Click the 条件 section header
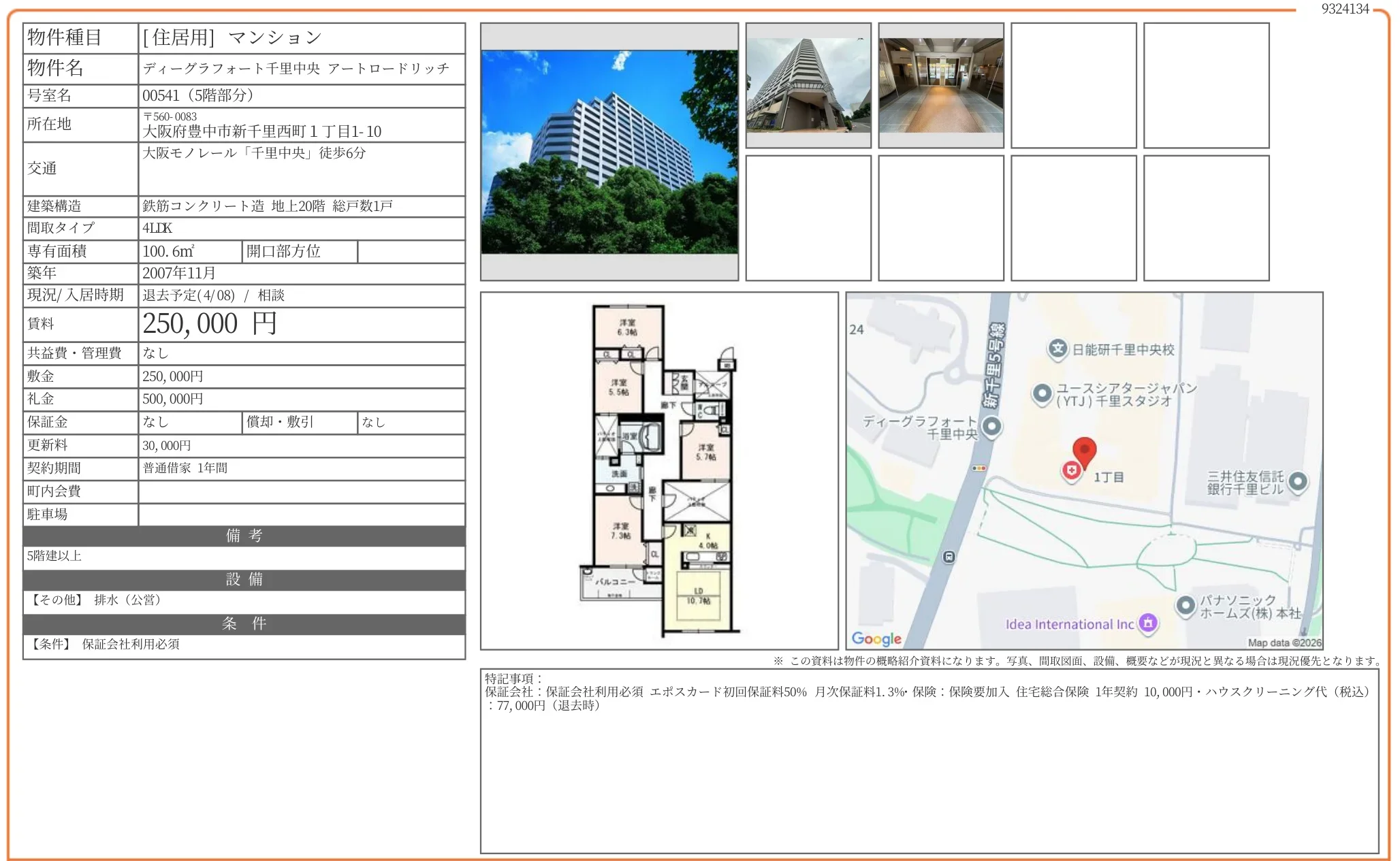Image resolution: width=1400 pixels, height=861 pixels. (x=244, y=623)
